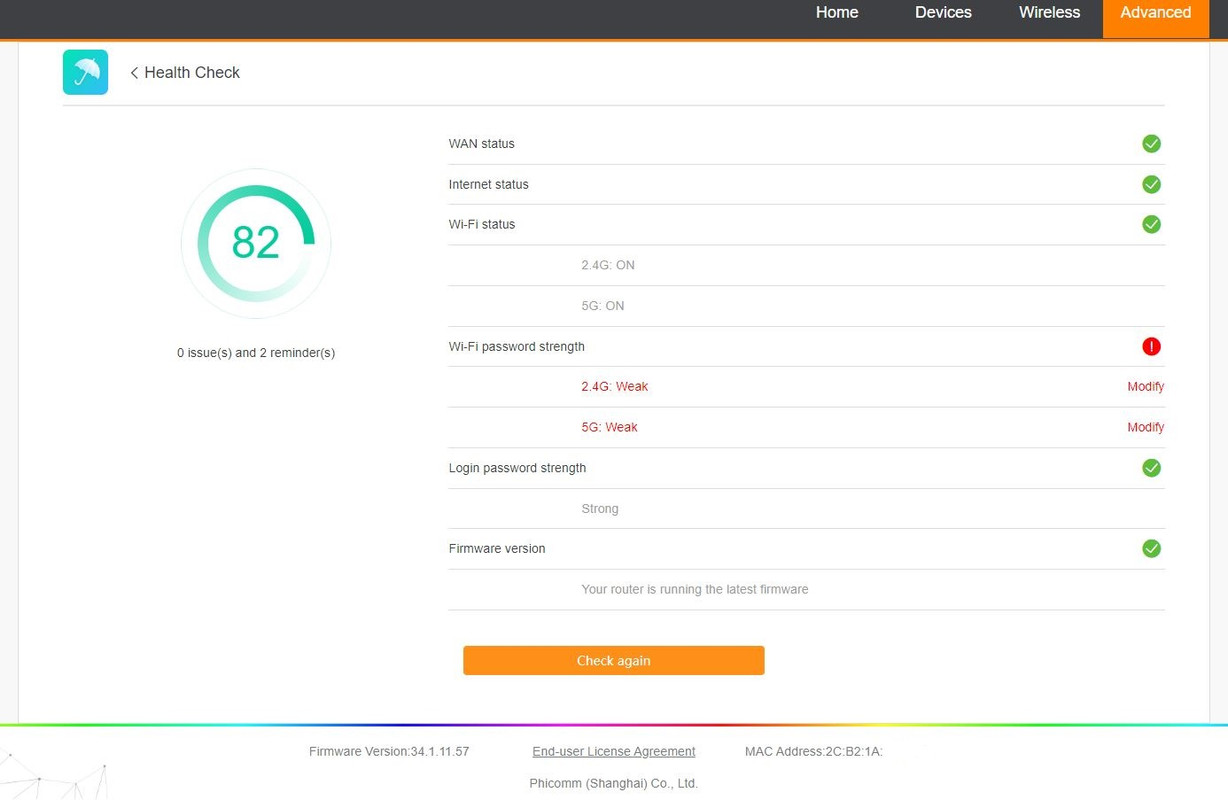This screenshot has width=1228, height=800.
Task: Click the 'Strong' password result text
Action: click(x=600, y=509)
